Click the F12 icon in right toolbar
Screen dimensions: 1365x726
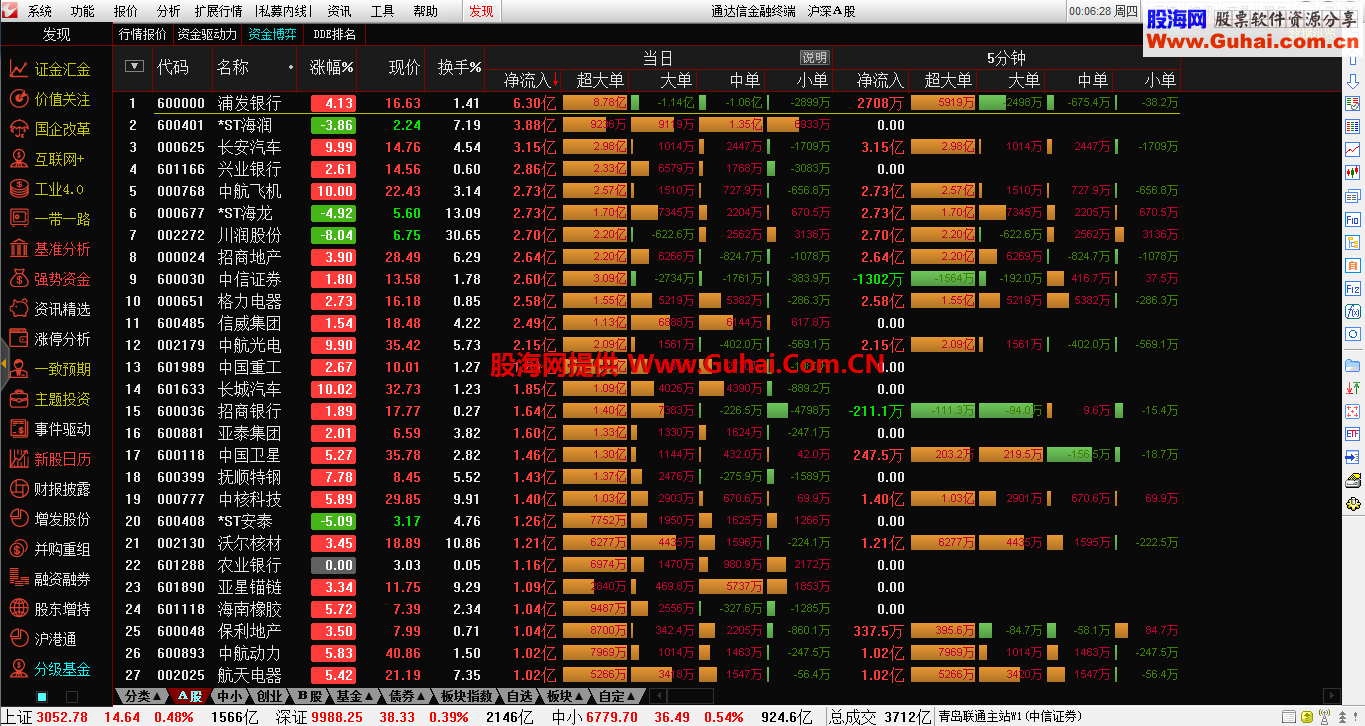[x=1353, y=288]
